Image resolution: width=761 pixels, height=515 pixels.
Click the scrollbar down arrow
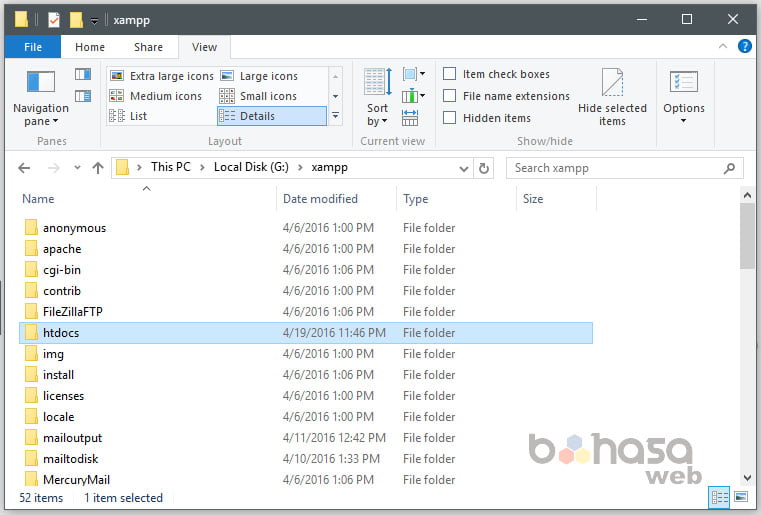coord(747,478)
